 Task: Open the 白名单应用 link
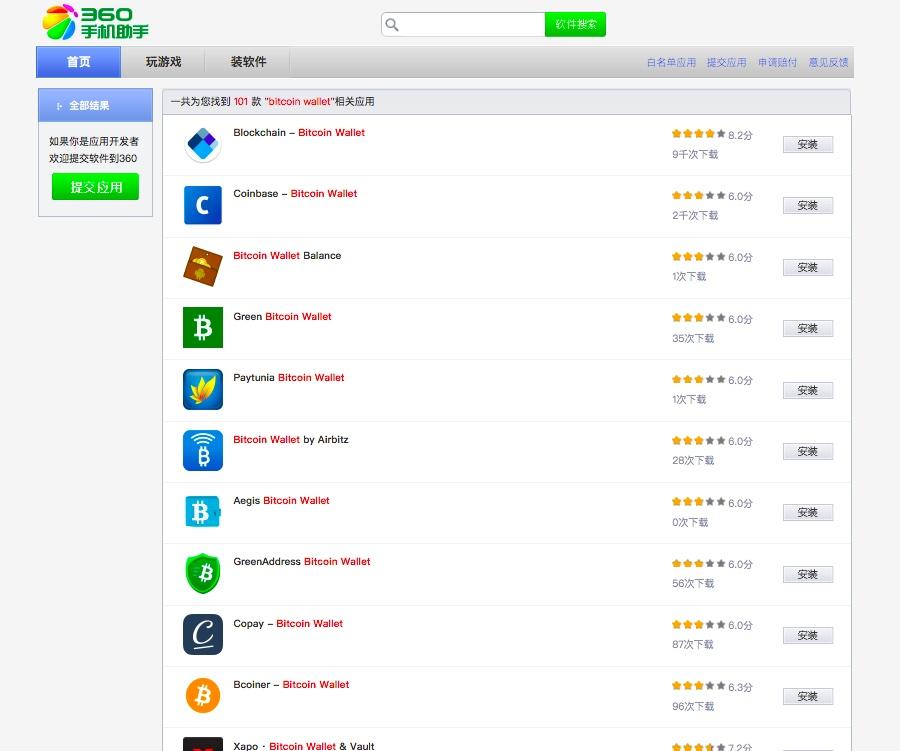coord(671,63)
